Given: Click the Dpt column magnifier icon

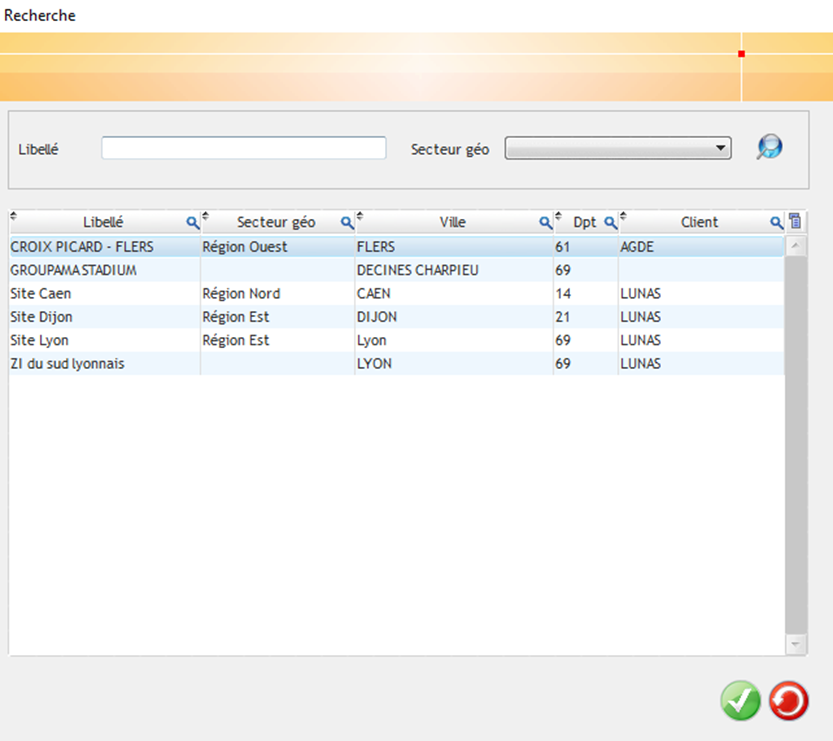Looking at the screenshot, I should pos(610,222).
